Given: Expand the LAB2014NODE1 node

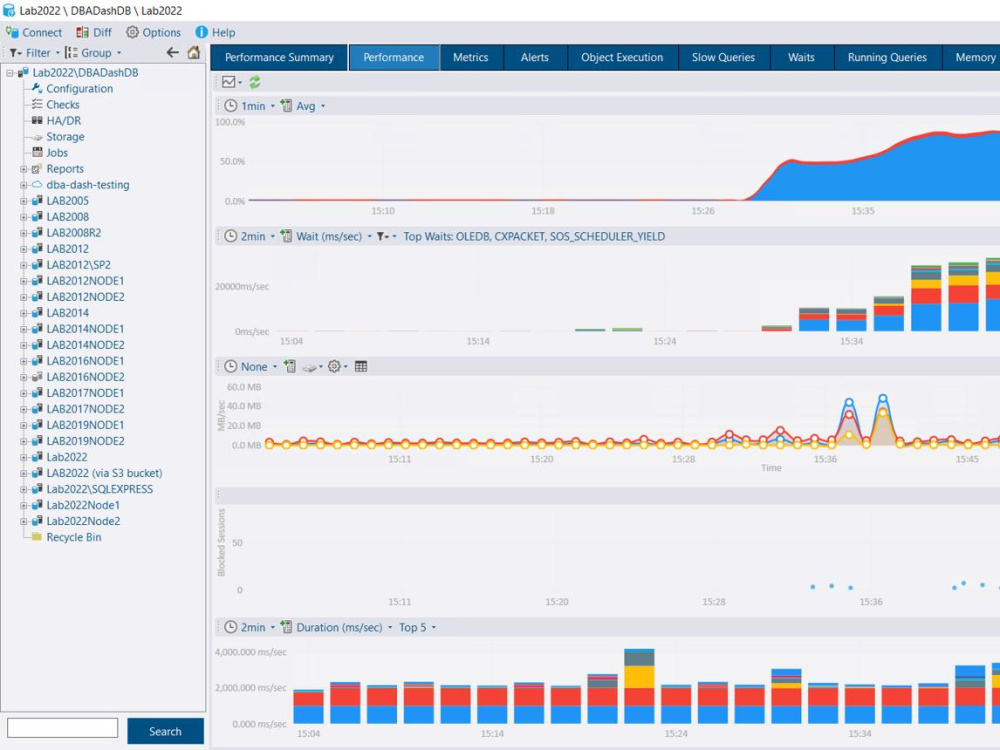Looking at the screenshot, I should 23,329.
